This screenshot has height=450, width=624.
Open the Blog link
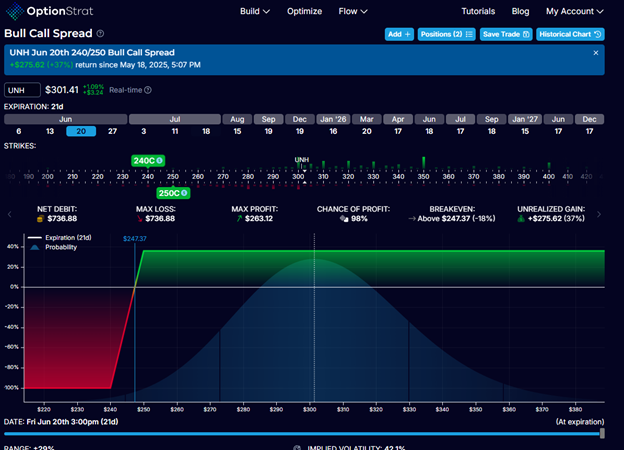click(520, 11)
